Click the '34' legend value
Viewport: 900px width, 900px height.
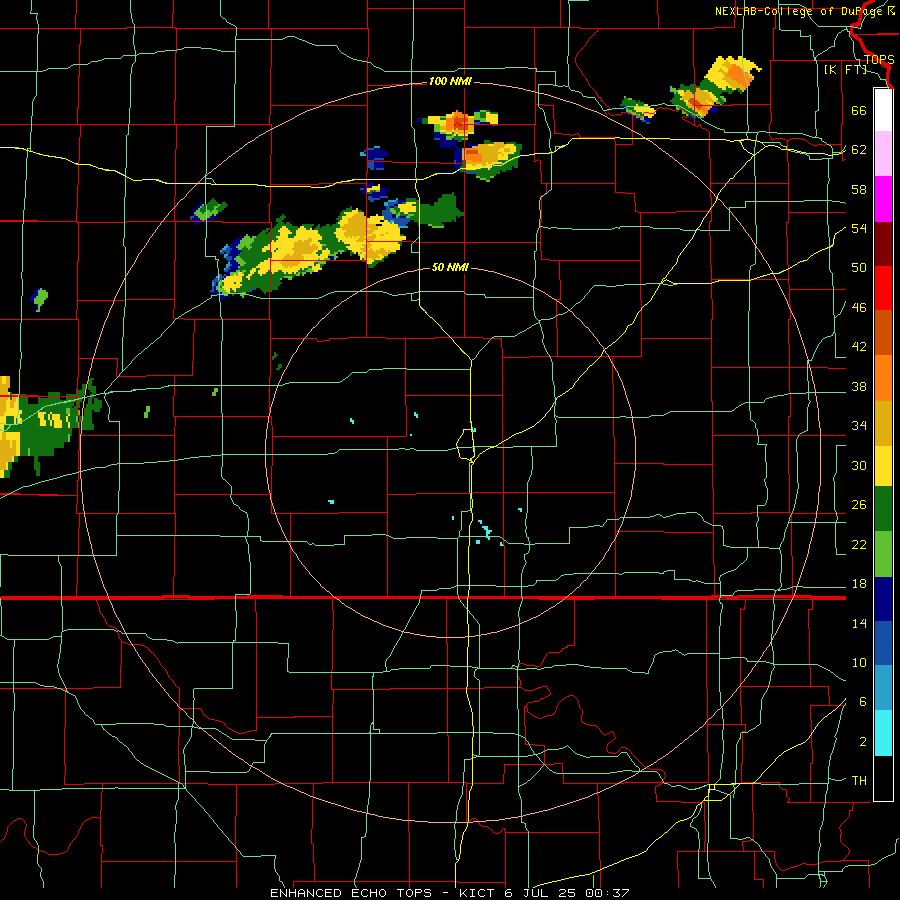pos(859,426)
